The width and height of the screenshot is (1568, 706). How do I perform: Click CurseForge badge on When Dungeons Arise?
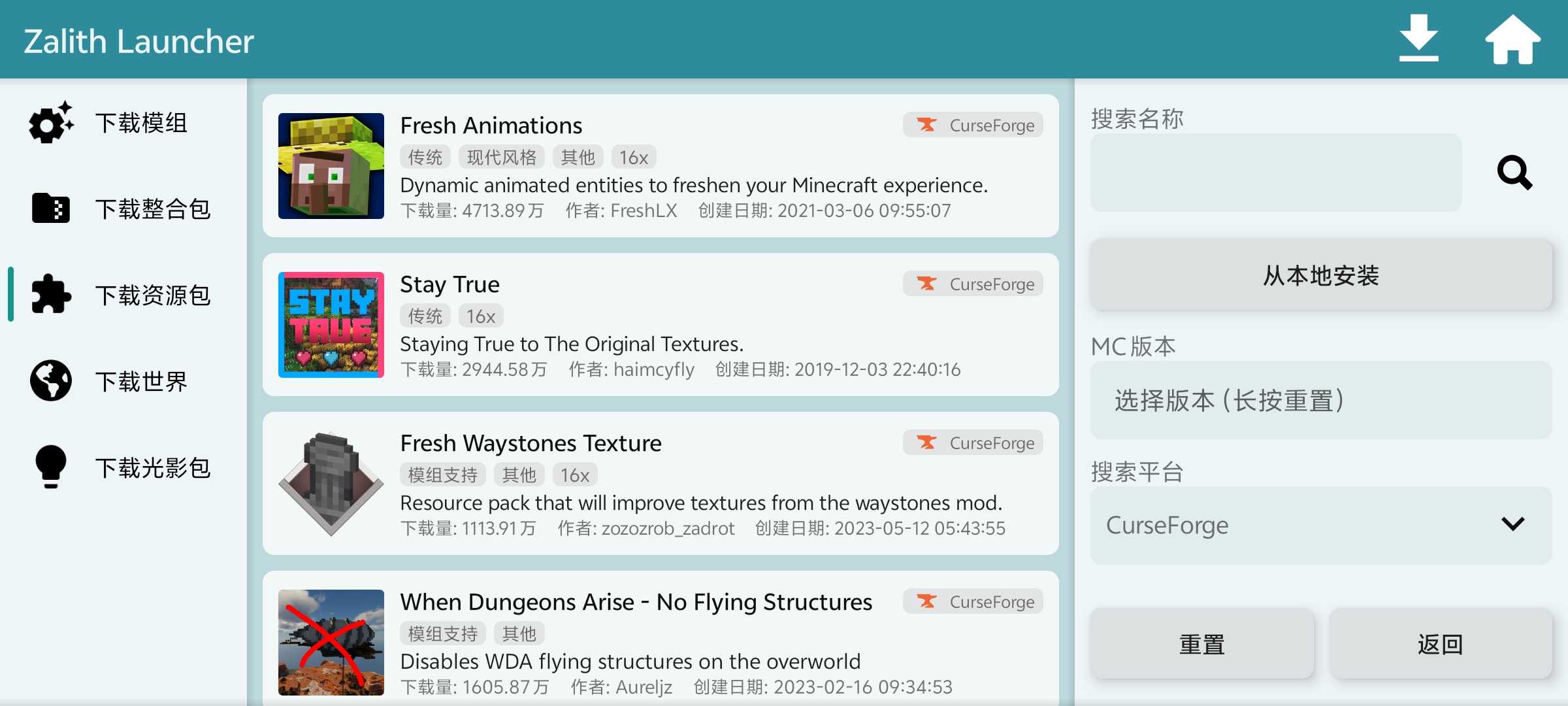(x=973, y=601)
